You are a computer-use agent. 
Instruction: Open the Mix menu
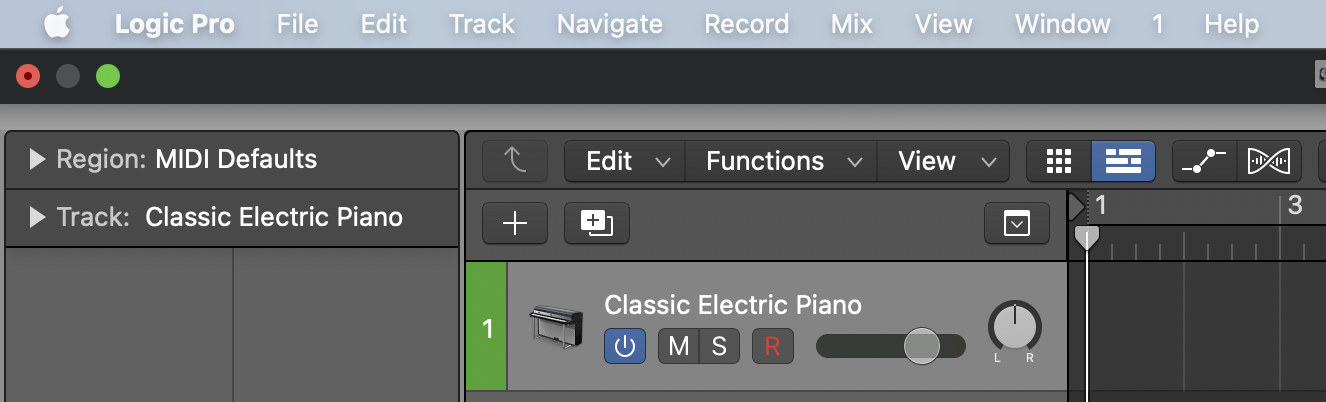point(852,23)
